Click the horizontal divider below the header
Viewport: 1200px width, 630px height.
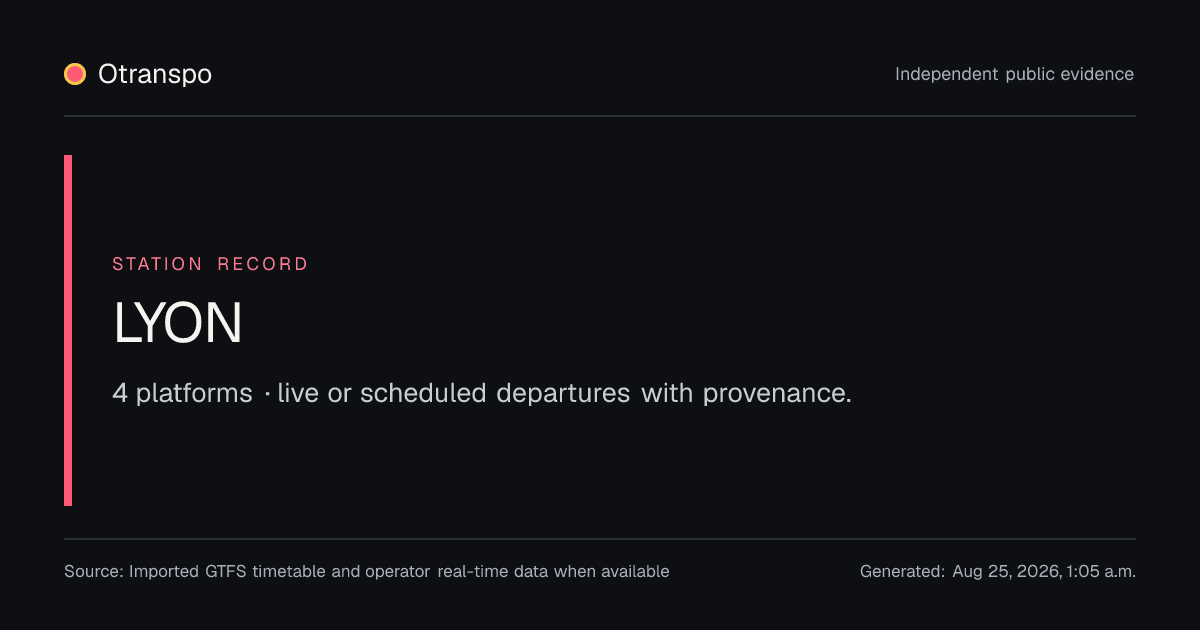[600, 116]
